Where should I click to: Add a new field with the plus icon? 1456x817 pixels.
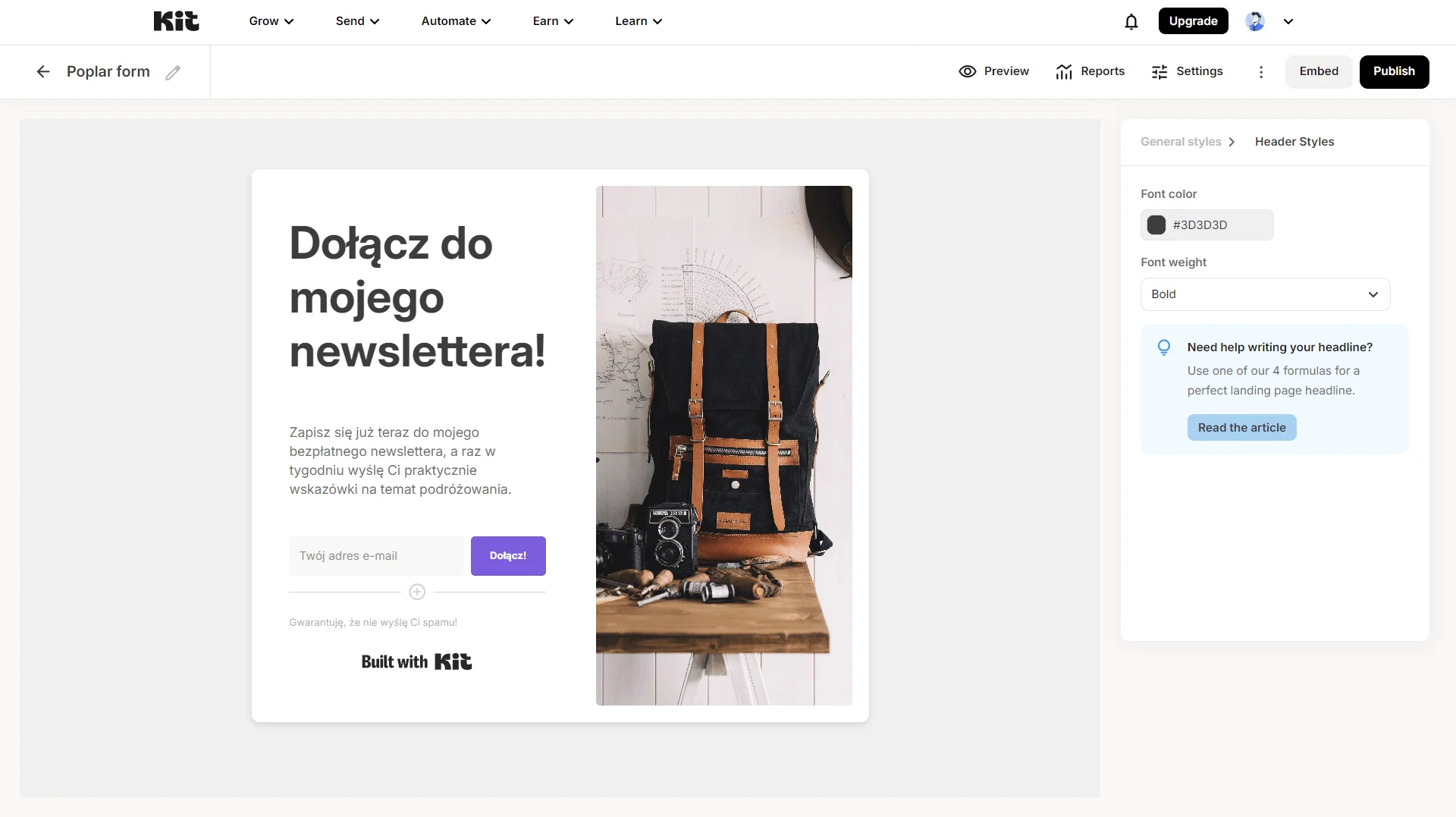pos(417,592)
